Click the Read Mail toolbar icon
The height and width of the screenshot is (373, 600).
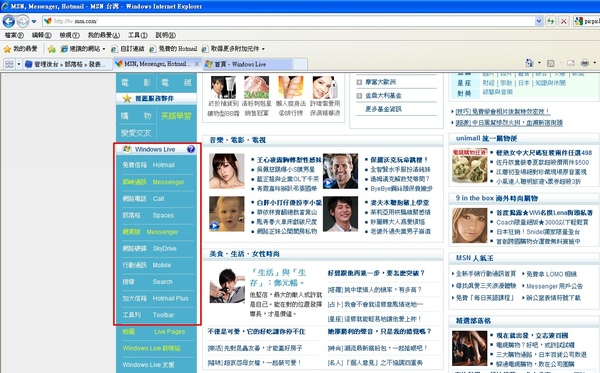click(x=571, y=63)
